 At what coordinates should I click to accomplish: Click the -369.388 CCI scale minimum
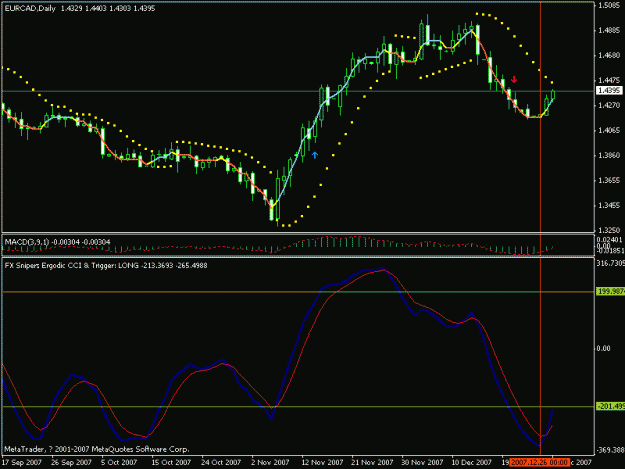pyautogui.click(x=610, y=450)
